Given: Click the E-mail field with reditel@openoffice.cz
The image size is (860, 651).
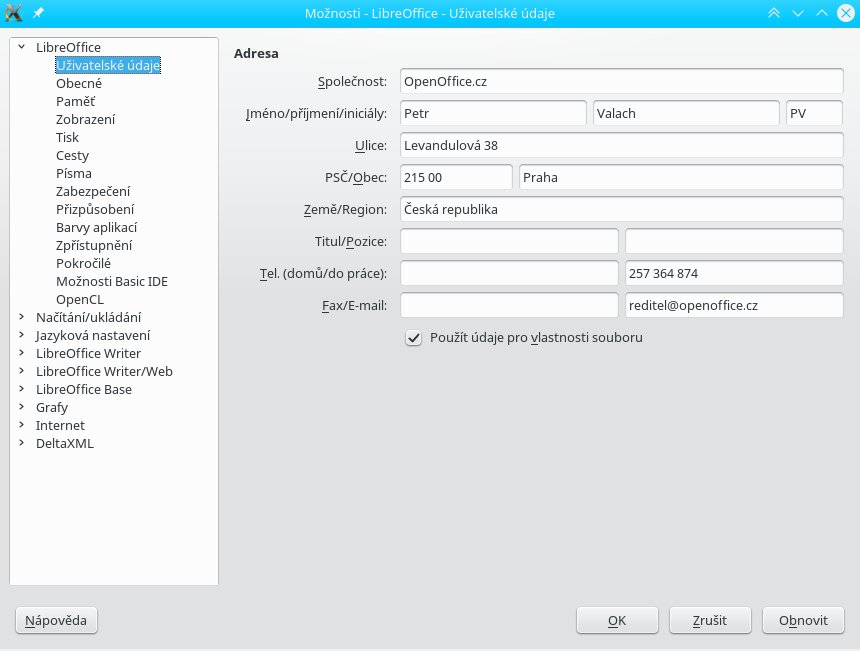Looking at the screenshot, I should (734, 305).
